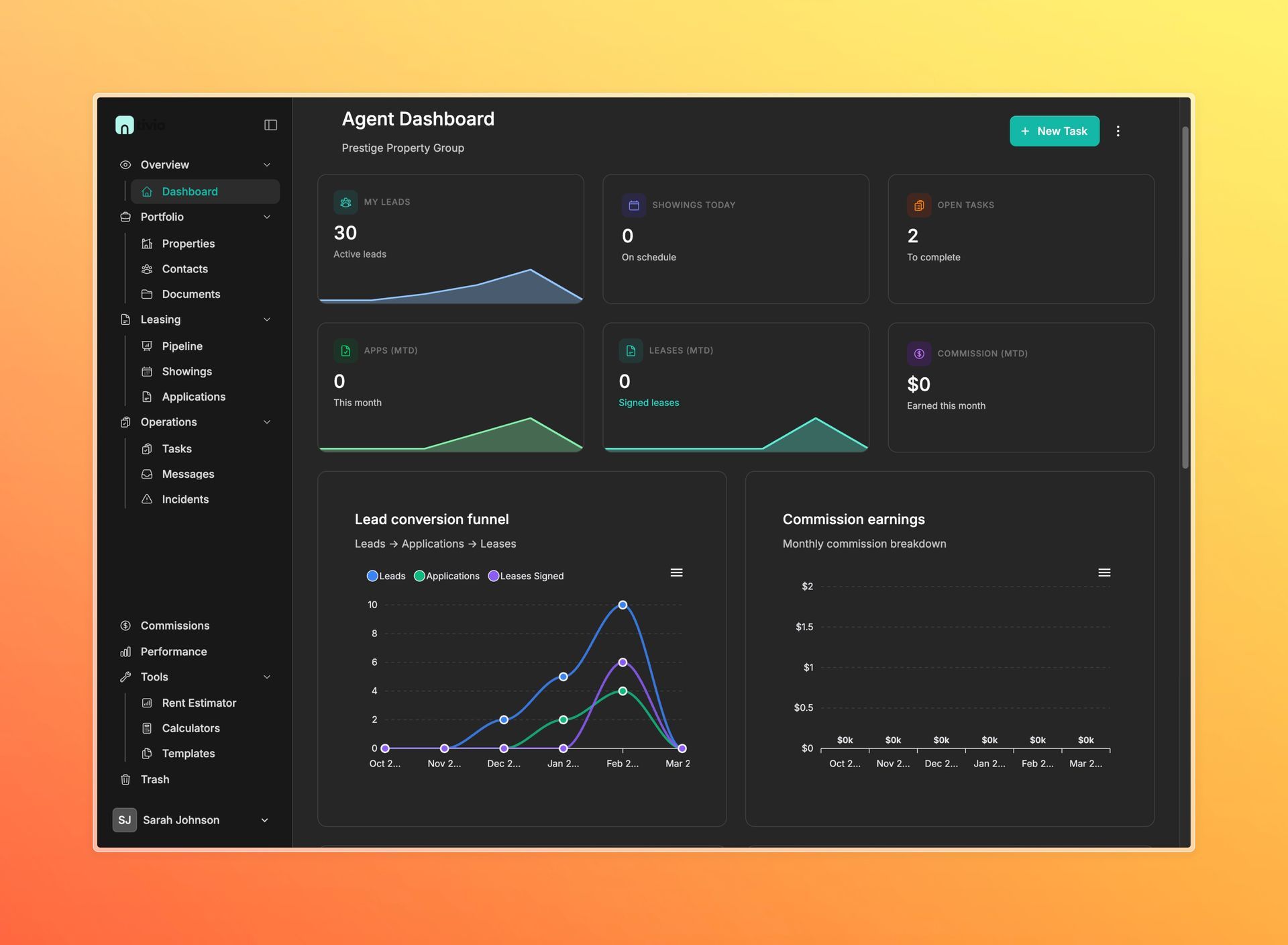Switch to the Showings page
This screenshot has width=1288, height=945.
(186, 371)
